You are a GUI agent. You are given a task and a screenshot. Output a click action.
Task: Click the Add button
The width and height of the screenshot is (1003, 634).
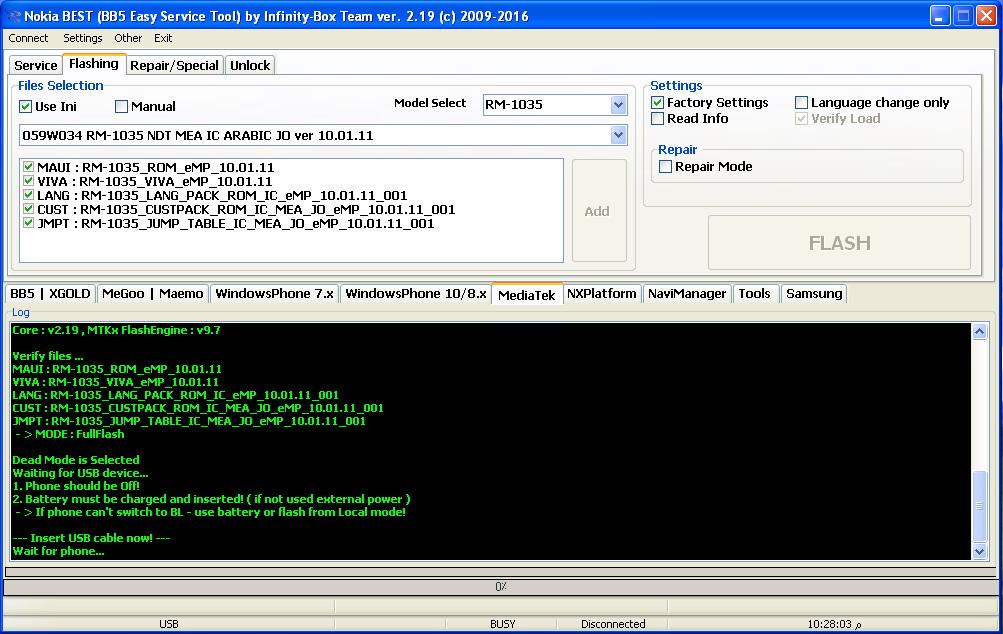coord(599,211)
